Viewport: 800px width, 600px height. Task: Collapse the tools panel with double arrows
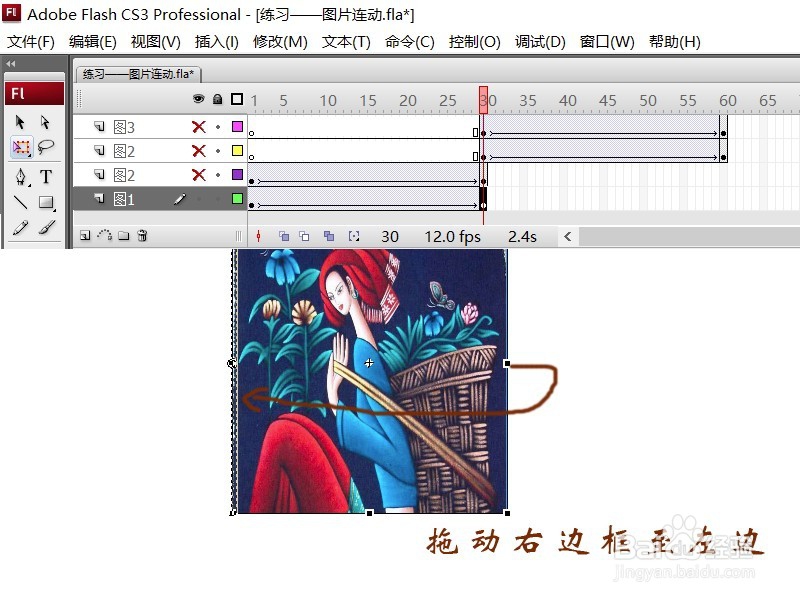tap(10, 64)
